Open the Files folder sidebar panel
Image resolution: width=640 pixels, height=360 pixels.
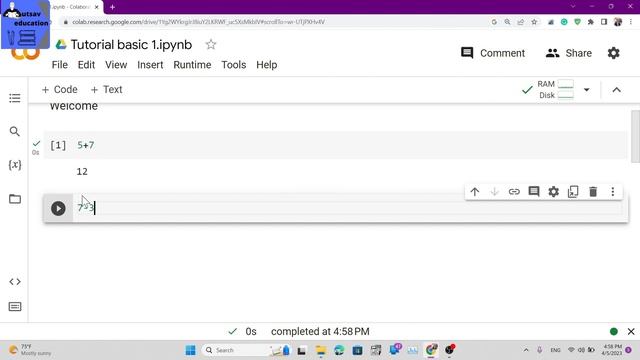pyautogui.click(x=15, y=199)
